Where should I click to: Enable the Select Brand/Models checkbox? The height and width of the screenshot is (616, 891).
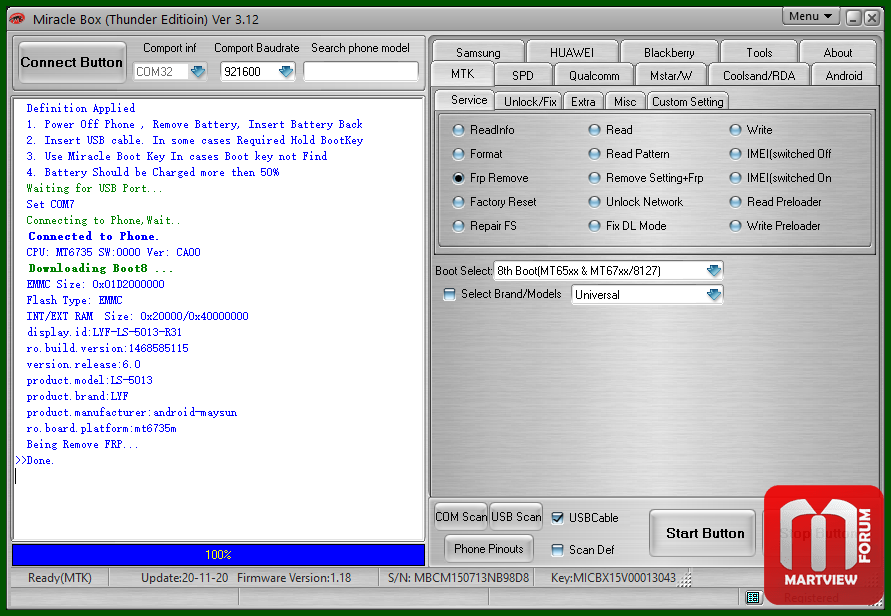pos(449,294)
